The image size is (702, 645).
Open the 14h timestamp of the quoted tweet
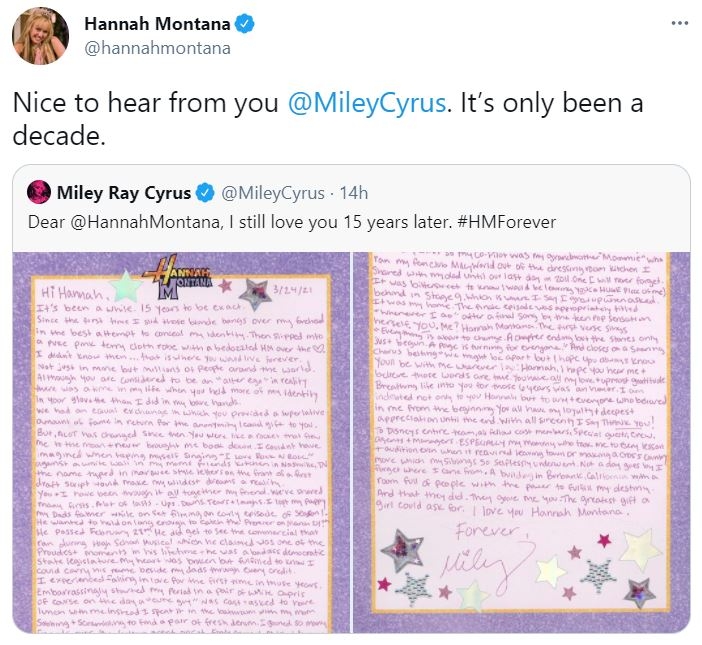point(352,192)
